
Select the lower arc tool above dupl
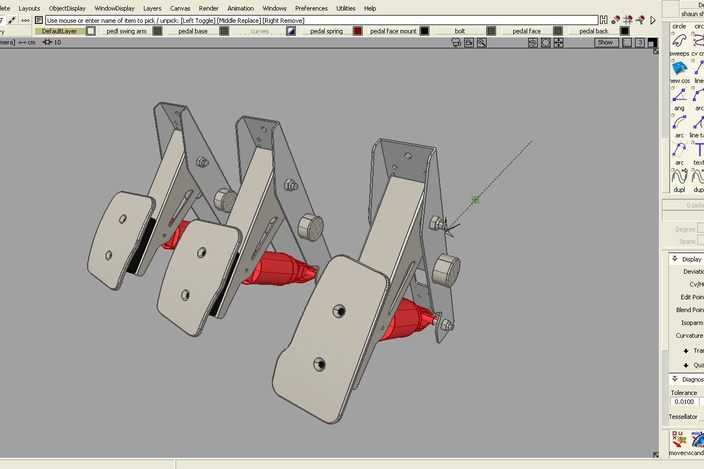coord(679,149)
